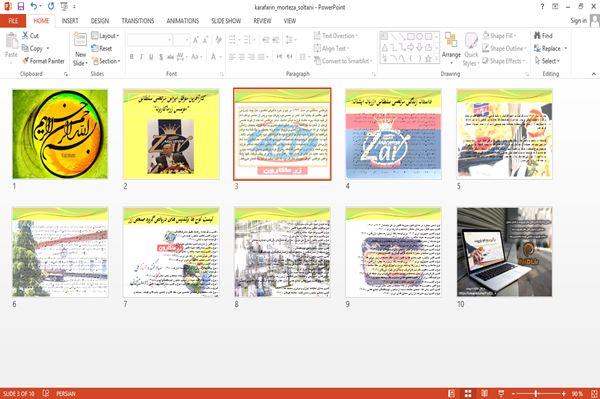Reset slide with the Reset command
The height and width of the screenshot is (399, 600).
(102, 49)
